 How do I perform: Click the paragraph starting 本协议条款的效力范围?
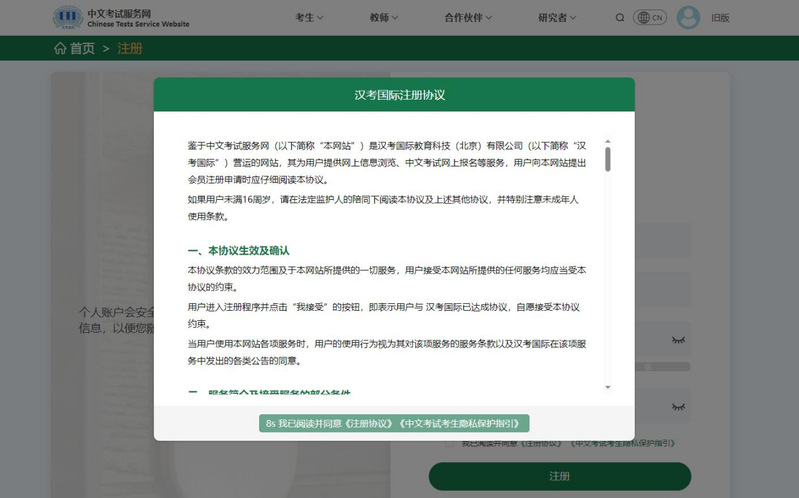click(x=387, y=278)
